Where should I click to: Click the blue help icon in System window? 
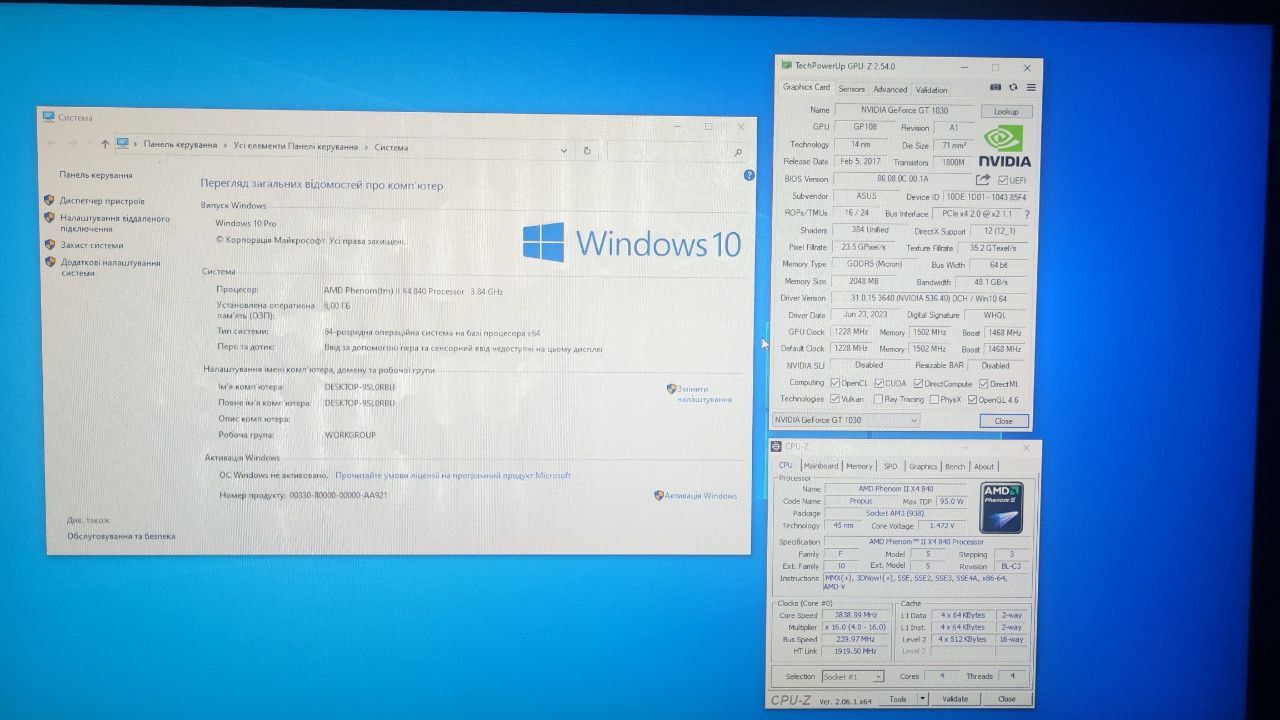[749, 175]
